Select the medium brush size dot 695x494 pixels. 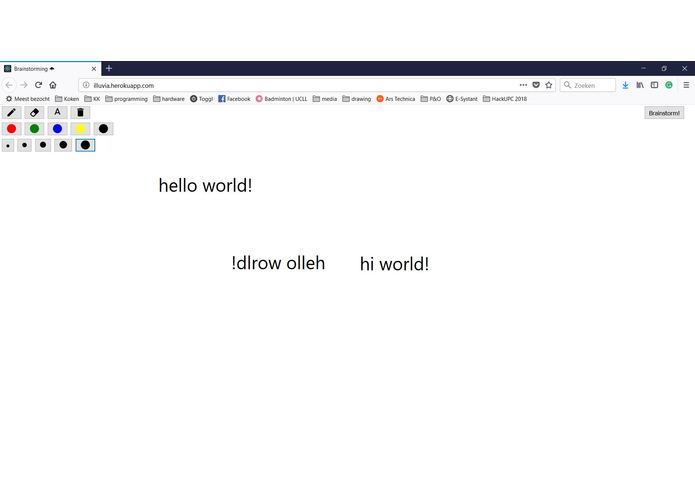[x=43, y=145]
